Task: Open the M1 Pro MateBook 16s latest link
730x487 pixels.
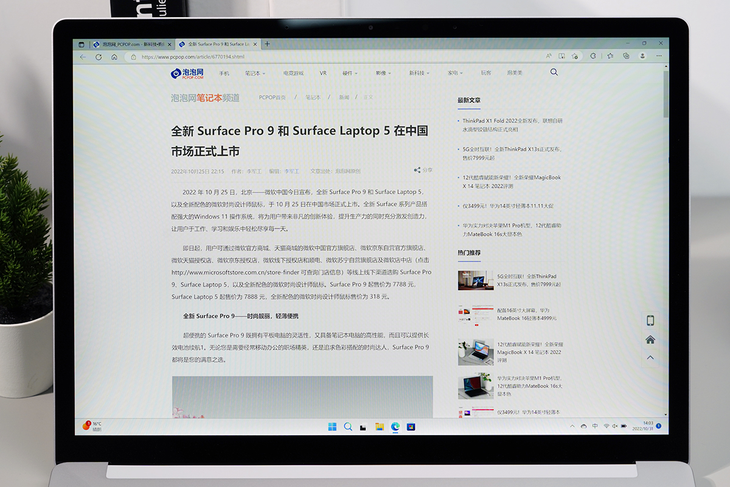Action: pos(512,230)
